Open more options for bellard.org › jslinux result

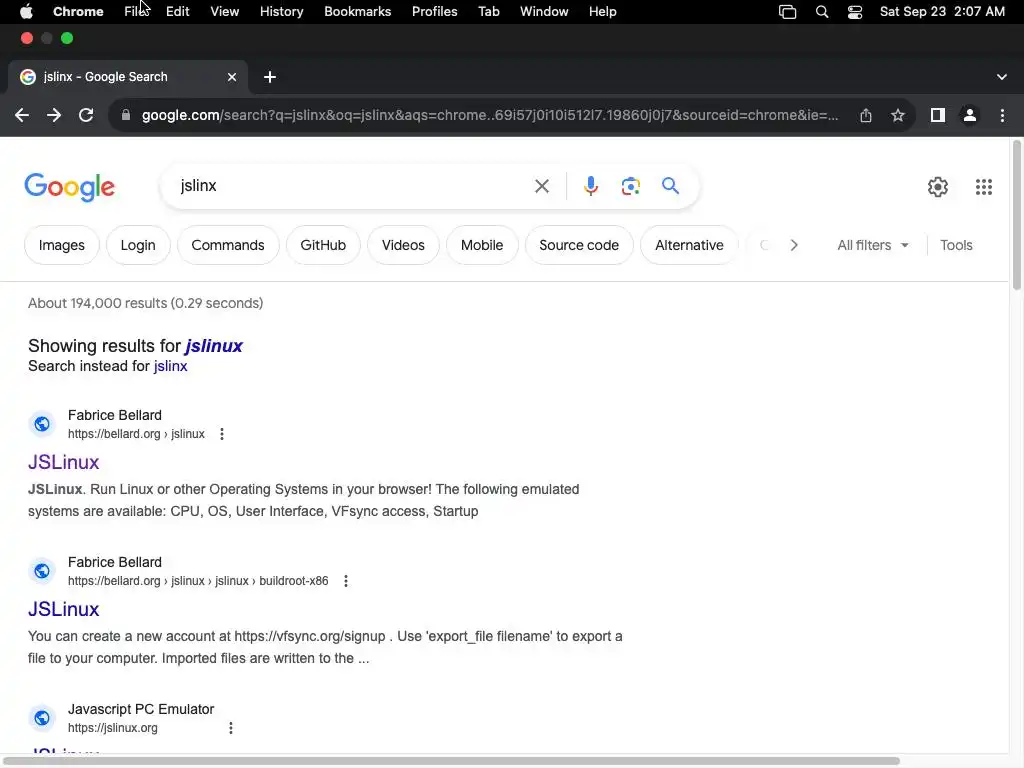[222, 434]
